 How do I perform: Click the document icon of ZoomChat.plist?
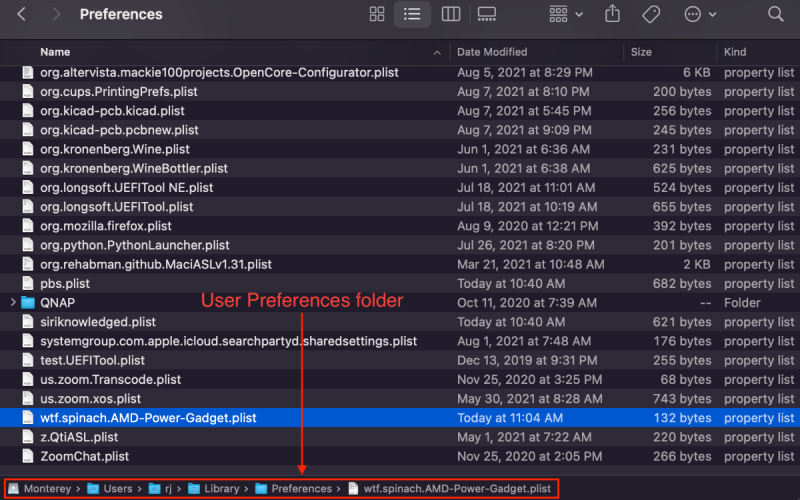tap(28, 456)
